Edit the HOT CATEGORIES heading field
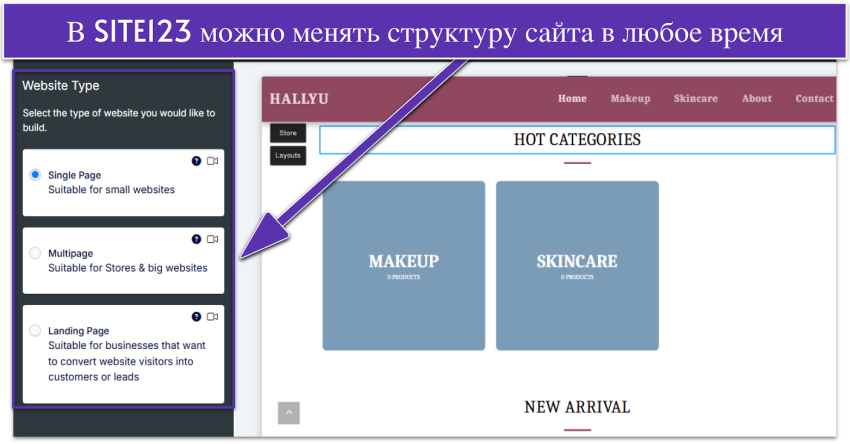Screen dimensions: 850x444 [577, 140]
